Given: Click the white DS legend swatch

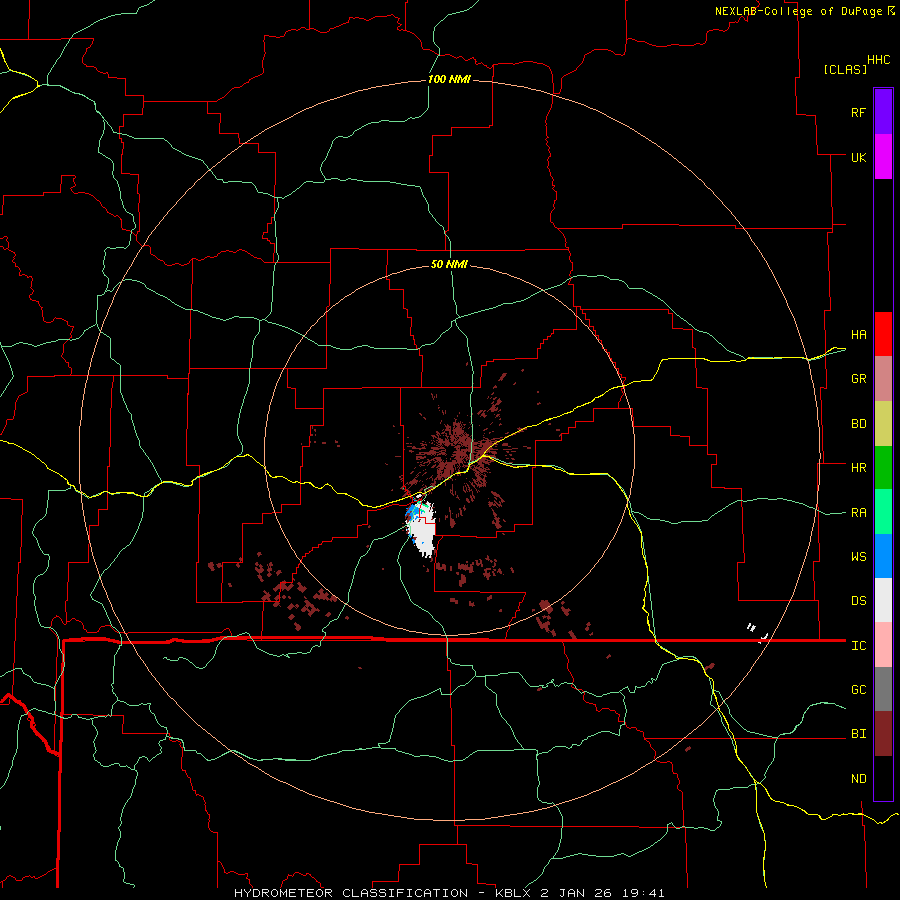Looking at the screenshot, I should click(883, 600).
